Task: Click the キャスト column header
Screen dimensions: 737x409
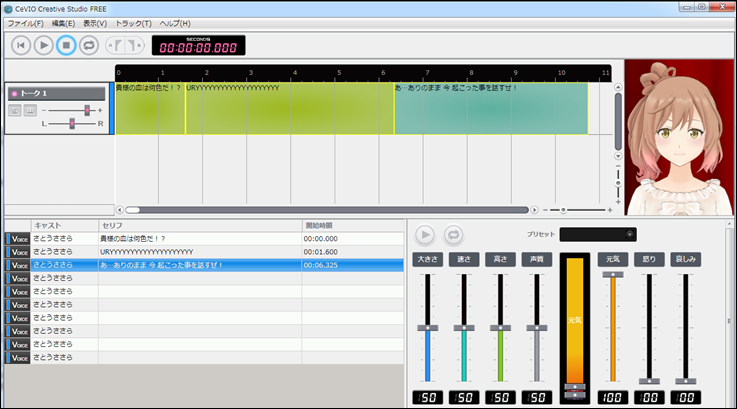Action: point(65,226)
